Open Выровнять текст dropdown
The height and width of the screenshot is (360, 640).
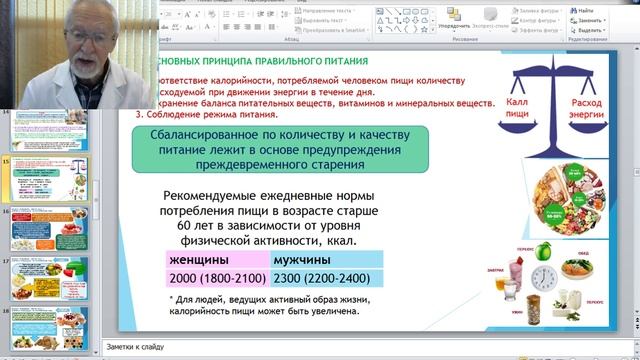click(321, 20)
